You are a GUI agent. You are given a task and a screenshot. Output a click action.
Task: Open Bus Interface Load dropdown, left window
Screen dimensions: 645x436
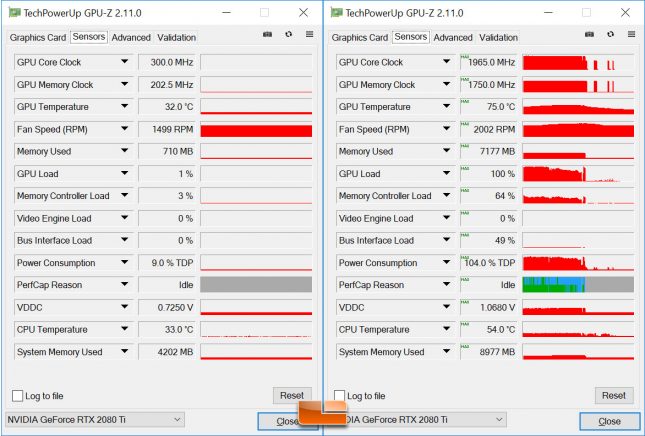point(124,241)
